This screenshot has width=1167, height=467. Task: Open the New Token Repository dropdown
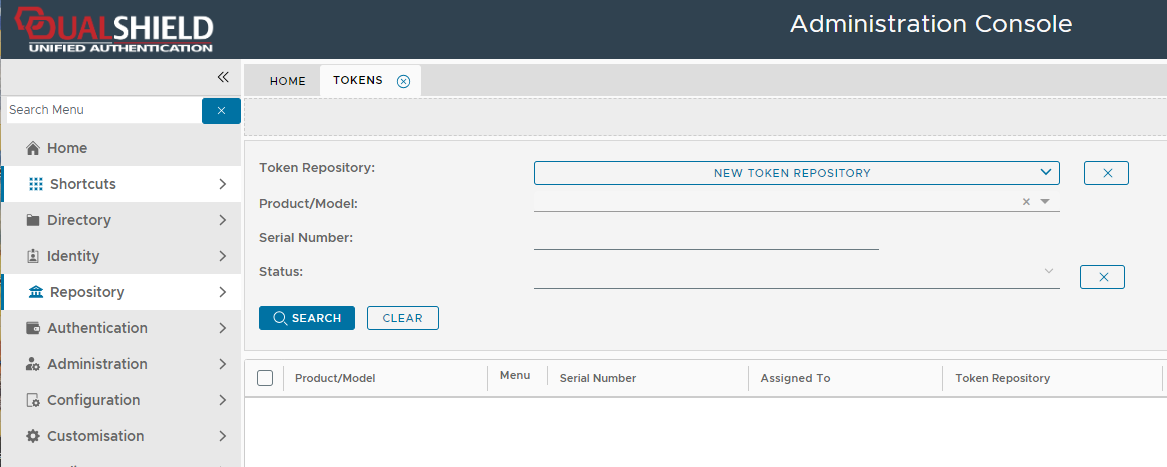(796, 173)
